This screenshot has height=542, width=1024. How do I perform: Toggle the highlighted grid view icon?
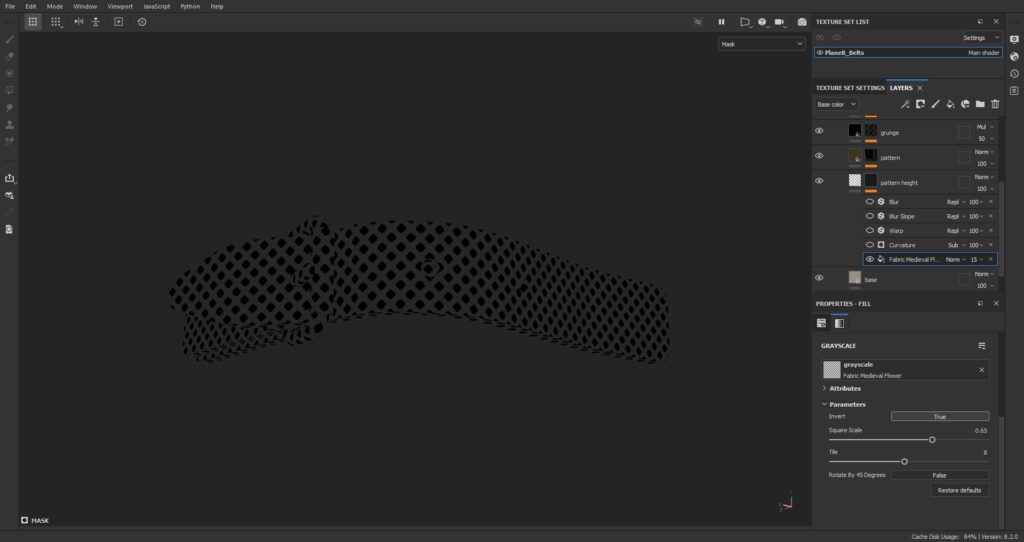tap(33, 22)
